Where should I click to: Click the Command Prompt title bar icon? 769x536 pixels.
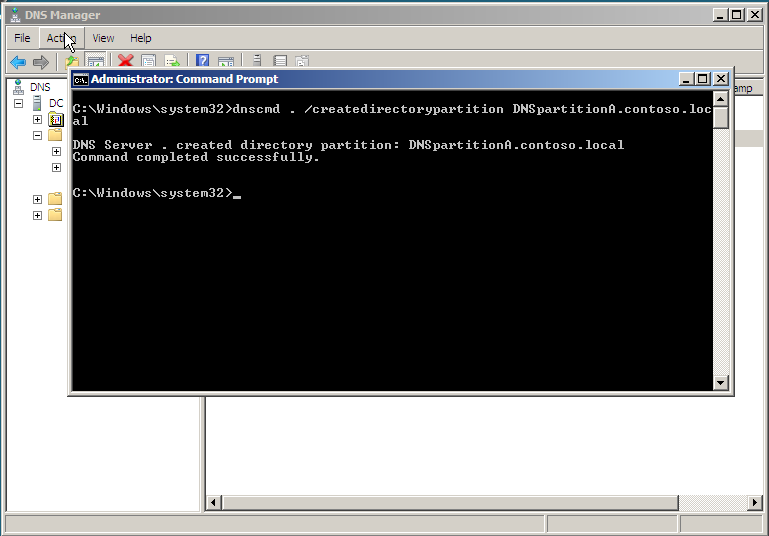click(81, 79)
